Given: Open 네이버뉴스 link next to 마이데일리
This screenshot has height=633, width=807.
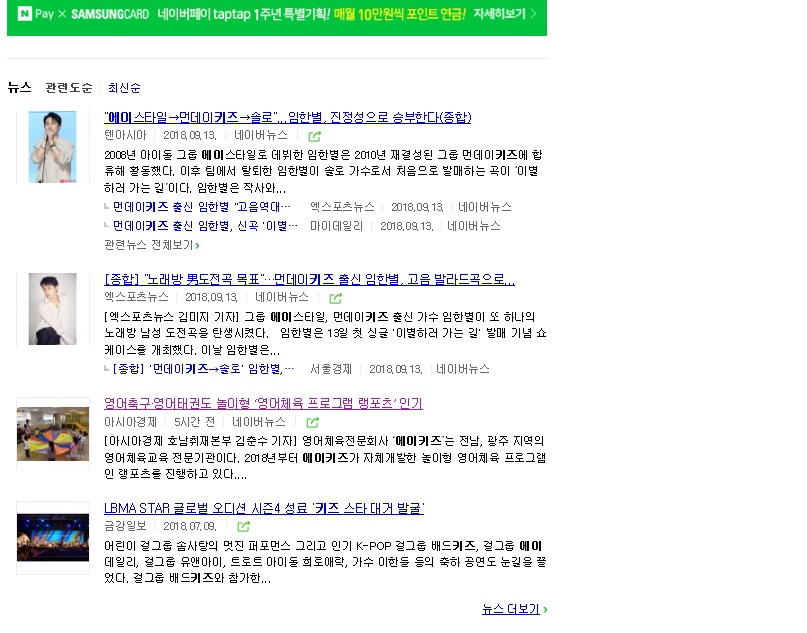Looking at the screenshot, I should pos(473,226).
